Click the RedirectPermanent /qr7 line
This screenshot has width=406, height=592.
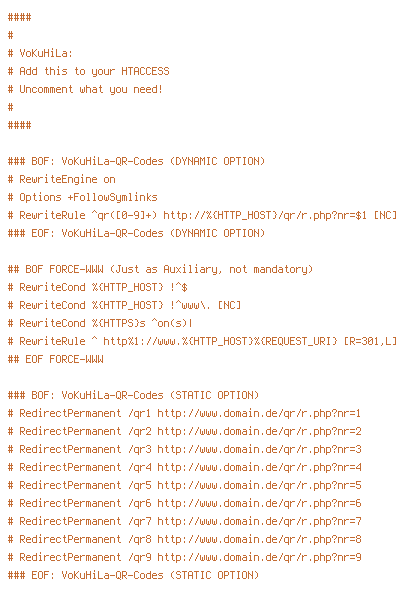point(184,521)
